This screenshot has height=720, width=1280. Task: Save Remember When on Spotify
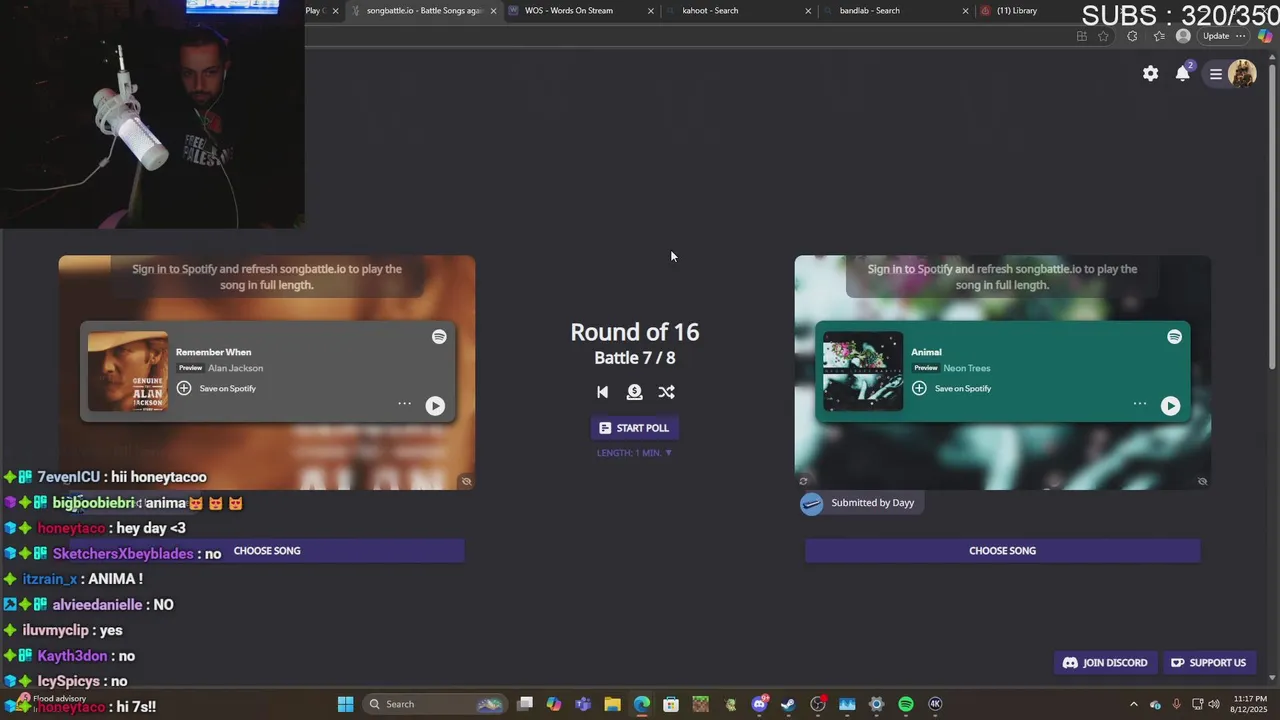click(216, 388)
